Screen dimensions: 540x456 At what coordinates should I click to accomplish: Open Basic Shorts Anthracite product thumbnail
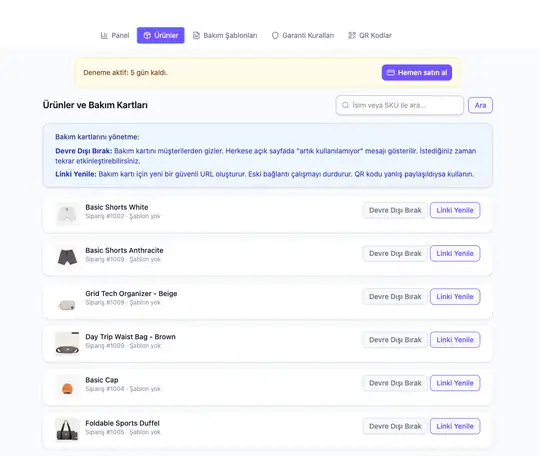67,257
